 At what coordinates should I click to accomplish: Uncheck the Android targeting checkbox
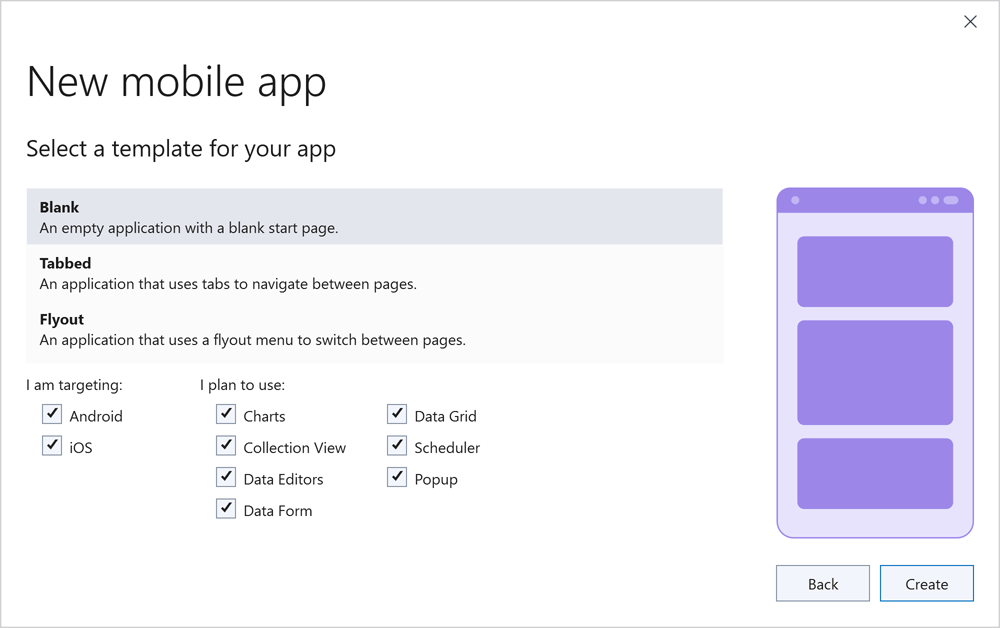click(x=51, y=414)
